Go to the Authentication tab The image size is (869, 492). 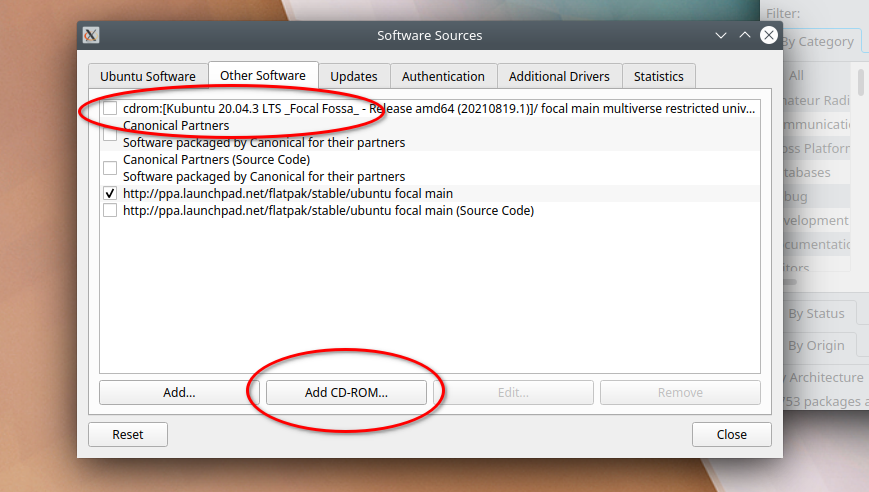coord(443,76)
